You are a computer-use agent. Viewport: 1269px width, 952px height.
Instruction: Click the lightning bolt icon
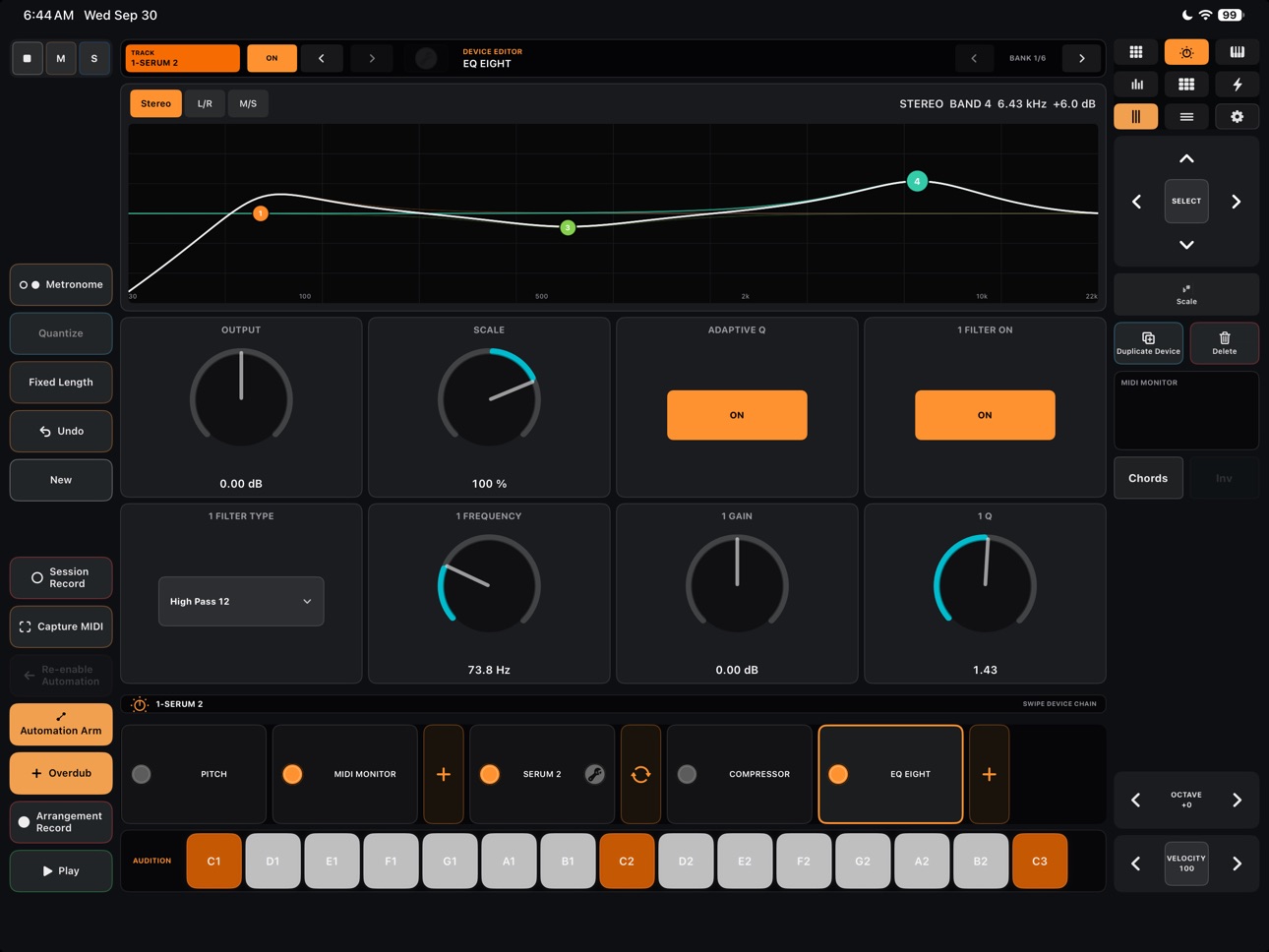(1238, 85)
